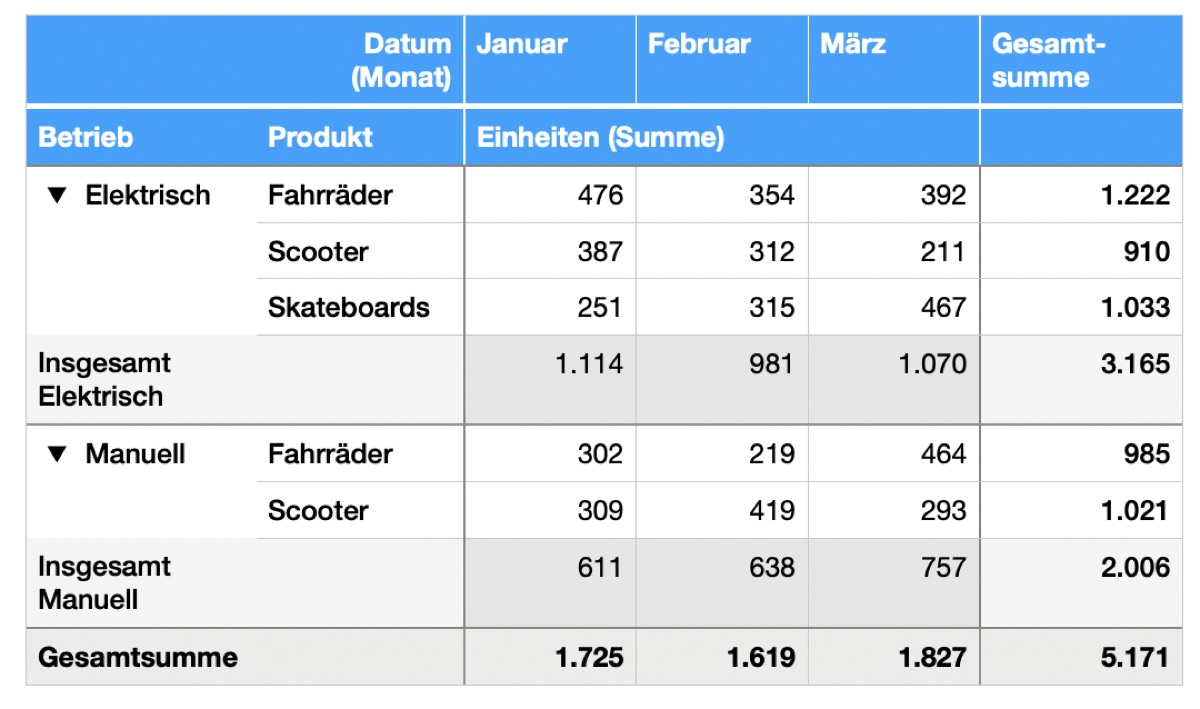Select the Gesamtsumme column header
1200x709 pixels.
[1081, 60]
